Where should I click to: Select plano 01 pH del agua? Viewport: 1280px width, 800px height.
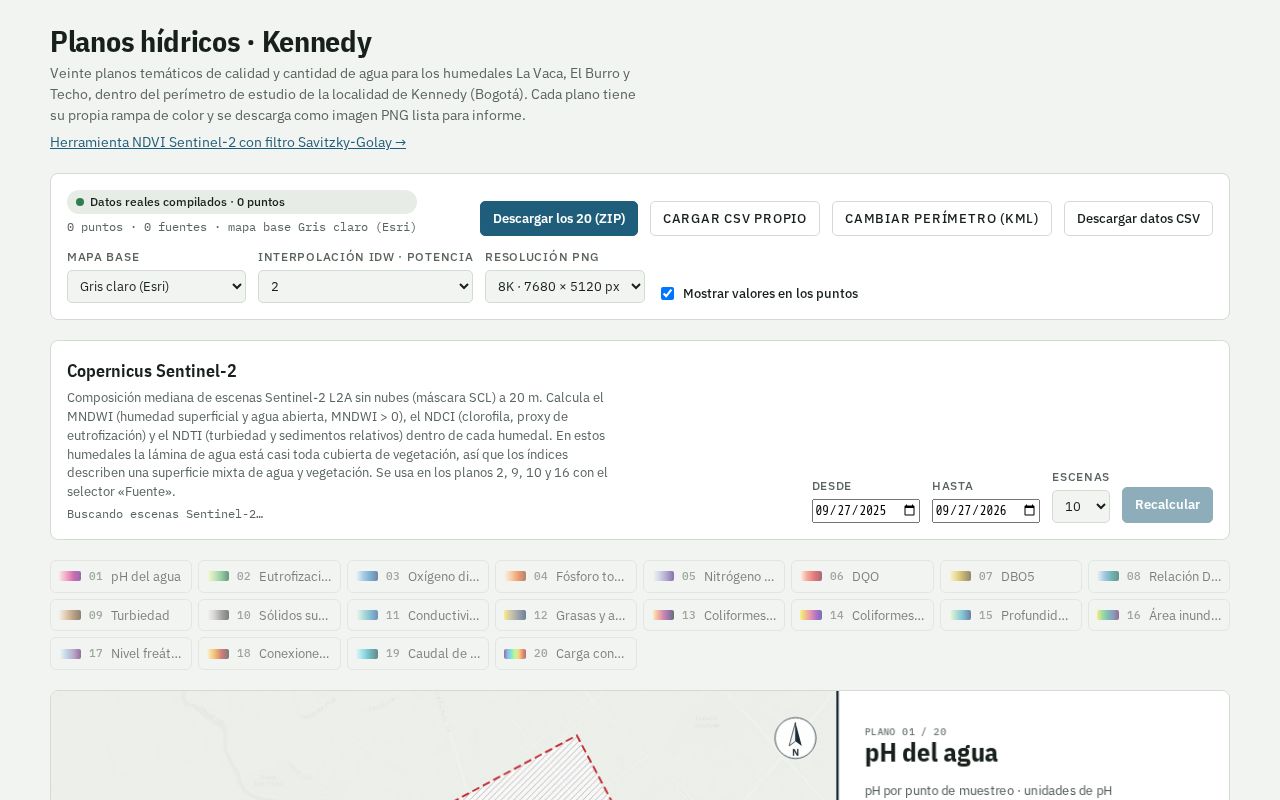[121, 577]
